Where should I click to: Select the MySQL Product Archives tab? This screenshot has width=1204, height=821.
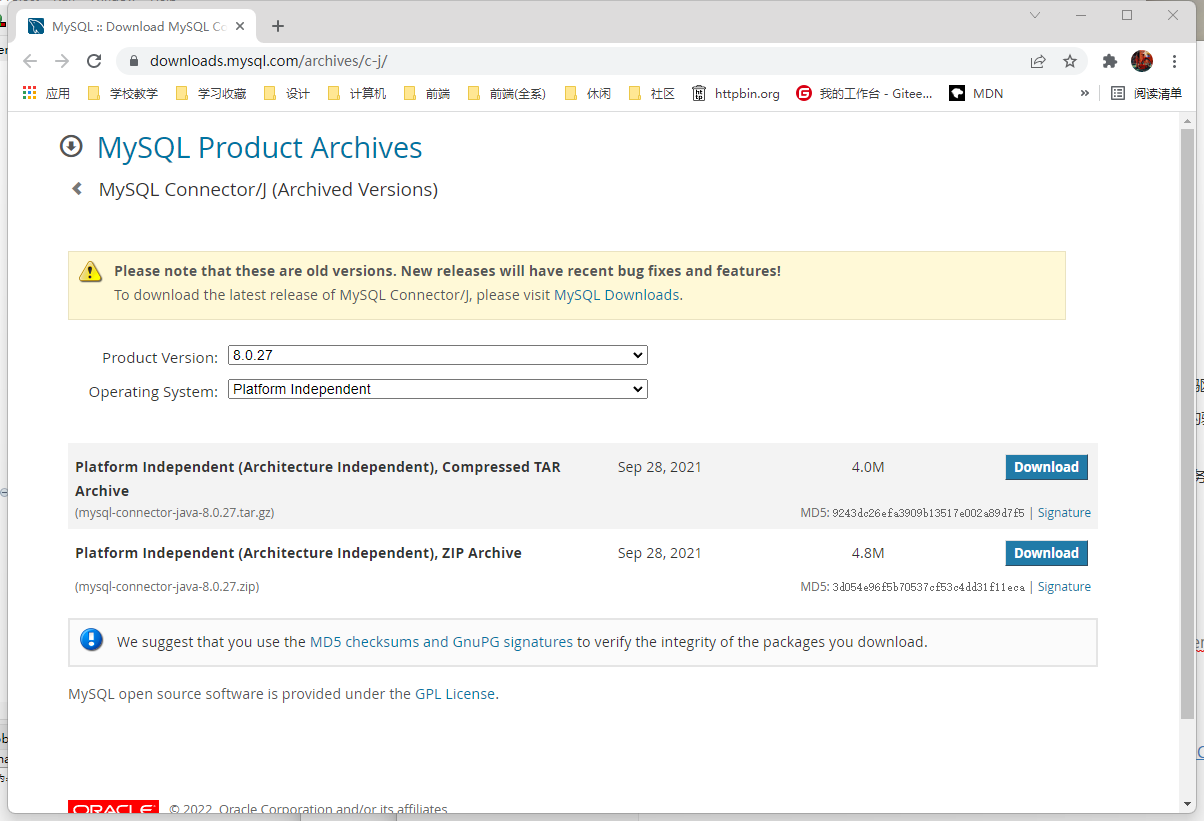coord(130,25)
